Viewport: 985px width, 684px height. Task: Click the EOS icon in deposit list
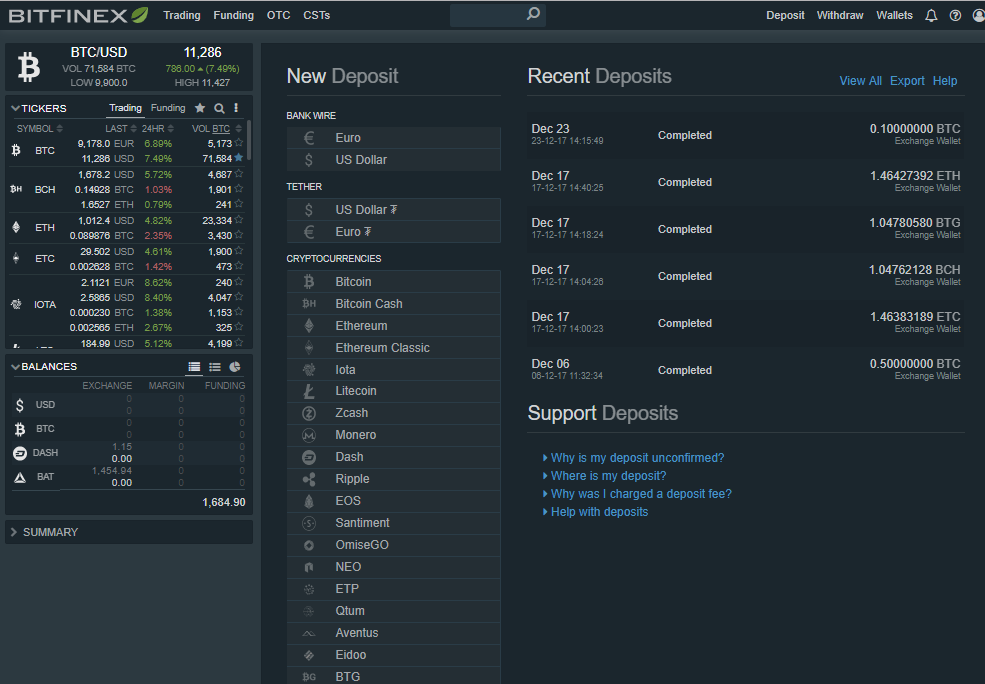(x=308, y=501)
